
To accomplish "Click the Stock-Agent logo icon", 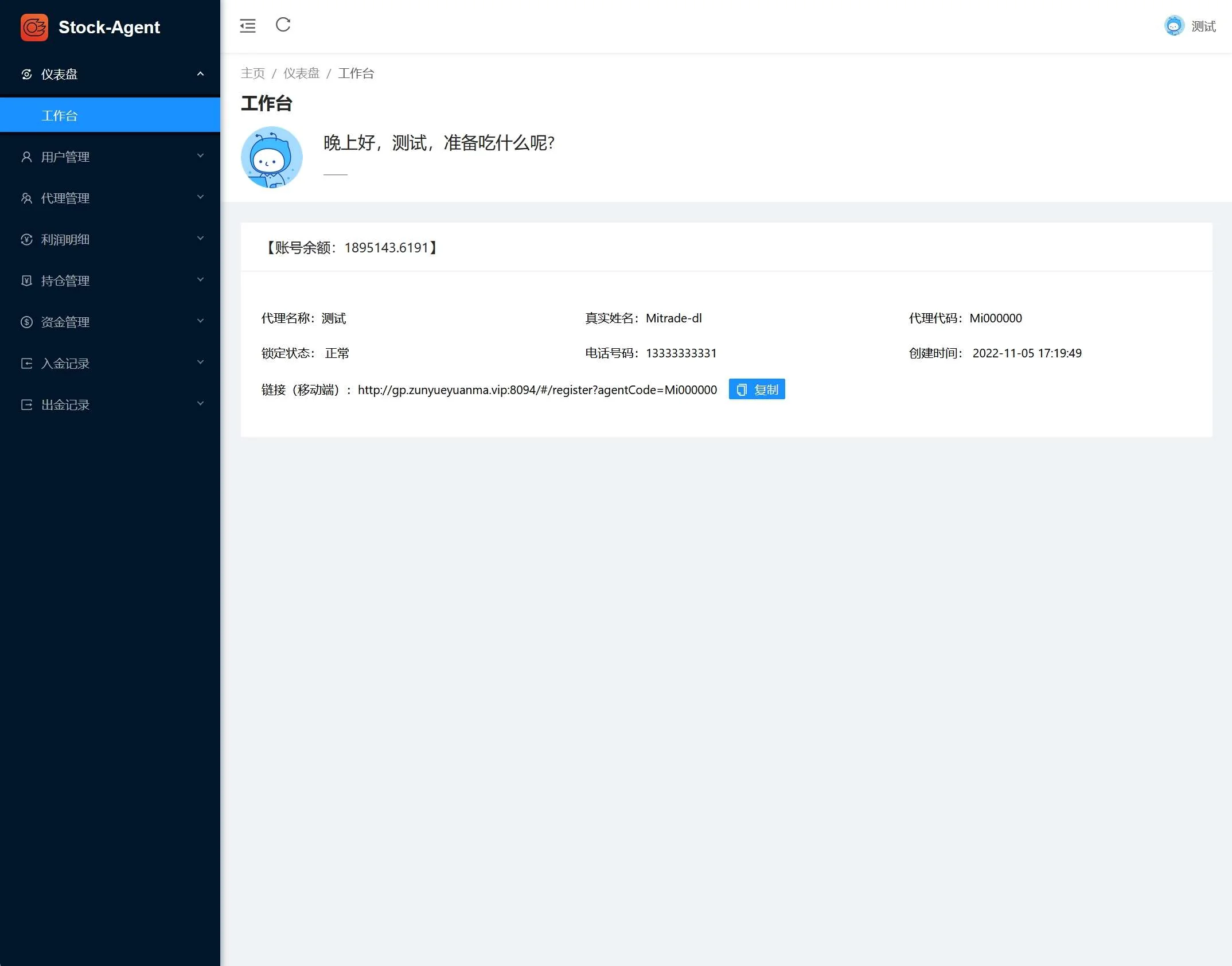I will click(34, 27).
